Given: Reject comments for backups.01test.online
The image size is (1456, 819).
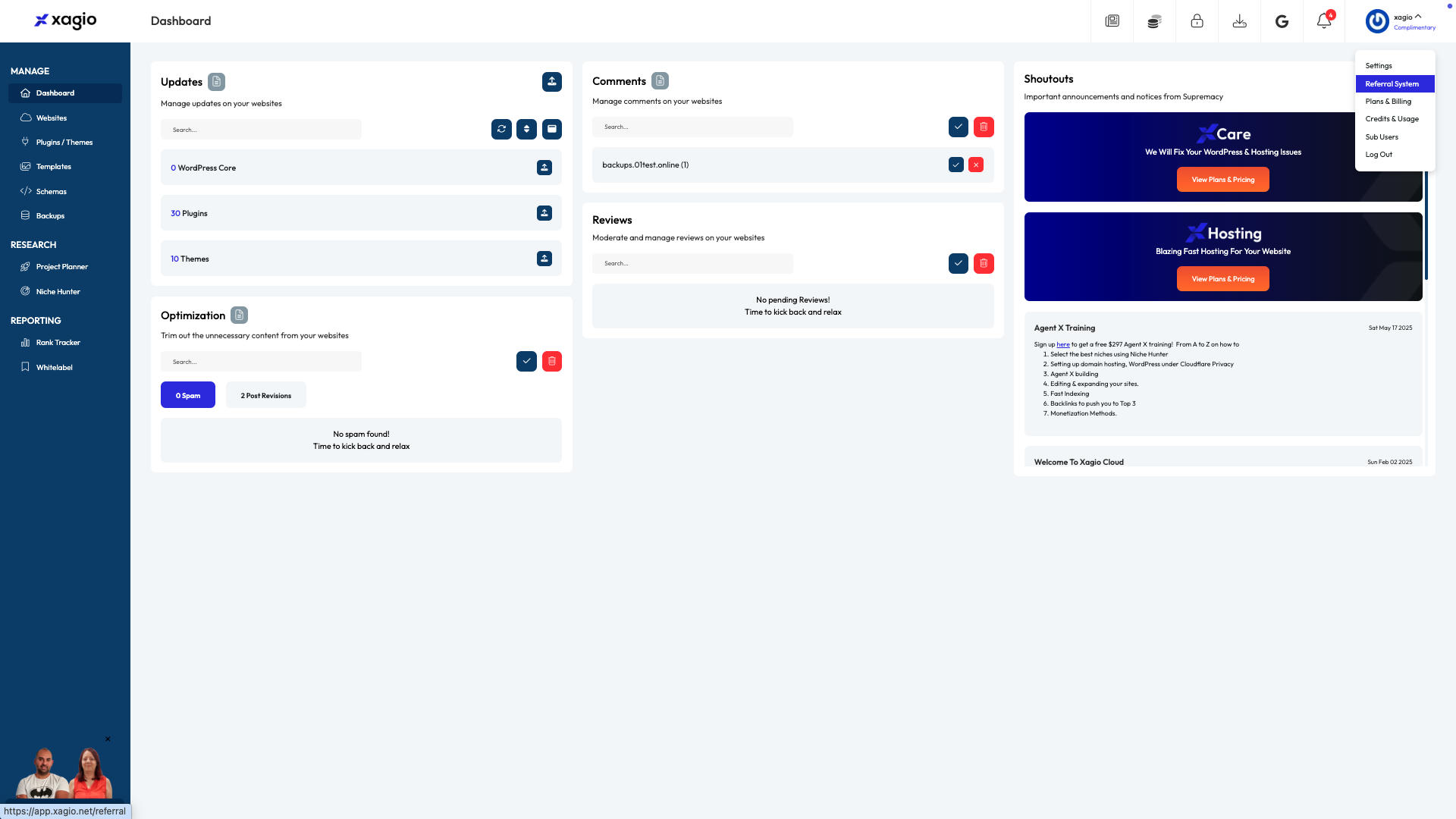Looking at the screenshot, I should [976, 165].
